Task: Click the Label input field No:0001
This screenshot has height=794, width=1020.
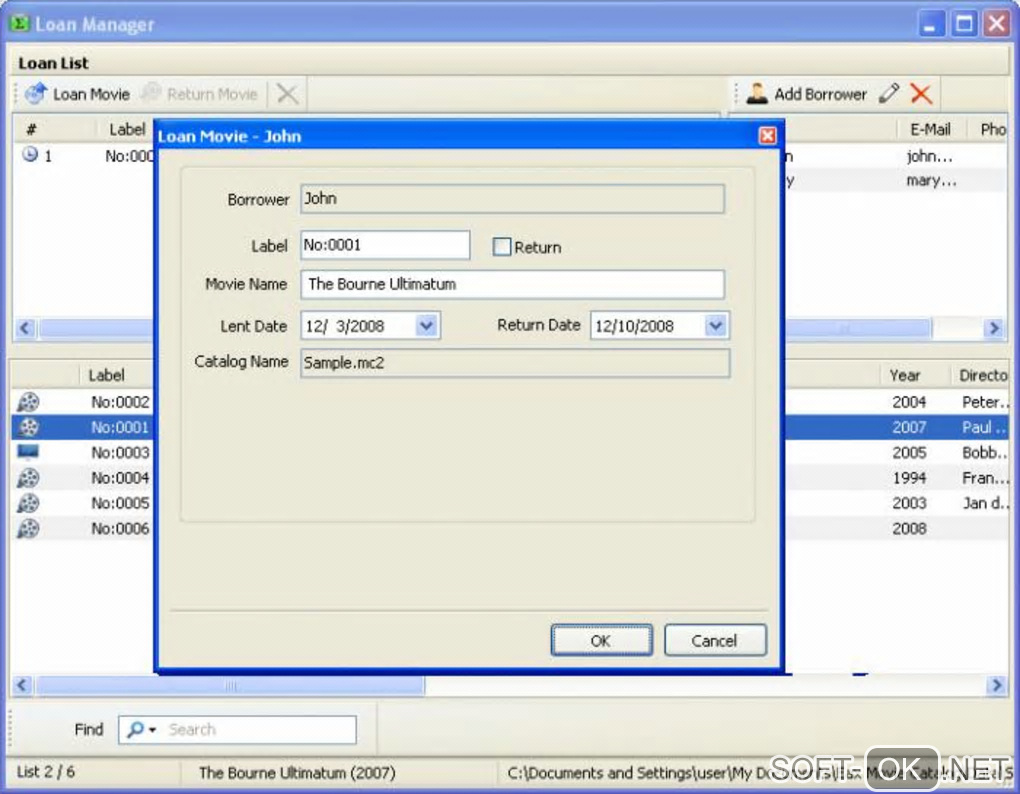Action: [385, 245]
